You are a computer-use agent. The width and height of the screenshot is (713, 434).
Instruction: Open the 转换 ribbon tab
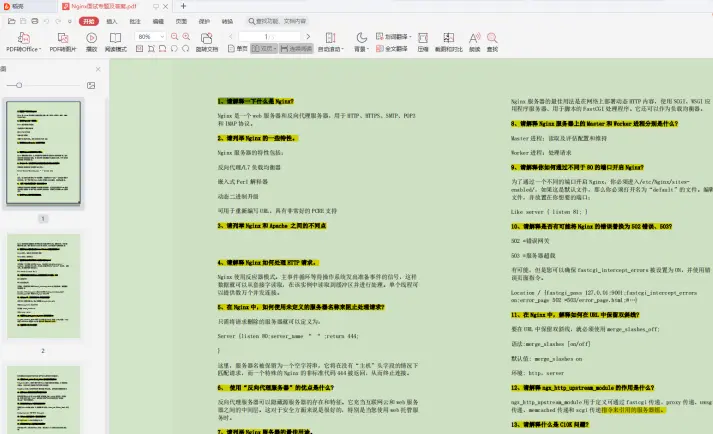coord(227,21)
